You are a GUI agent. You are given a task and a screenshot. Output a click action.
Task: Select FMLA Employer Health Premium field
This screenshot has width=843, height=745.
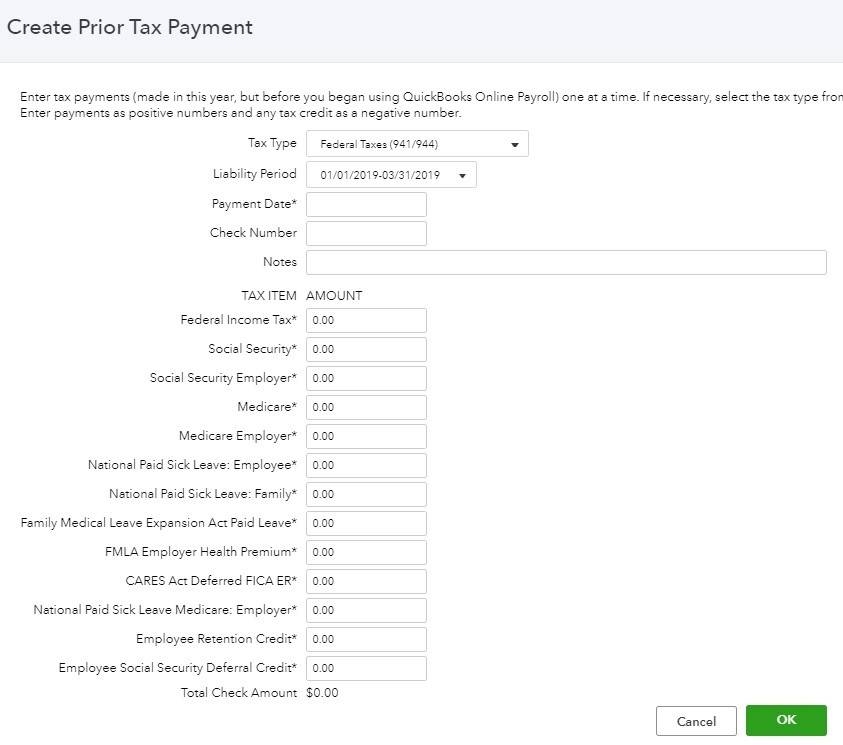point(366,552)
